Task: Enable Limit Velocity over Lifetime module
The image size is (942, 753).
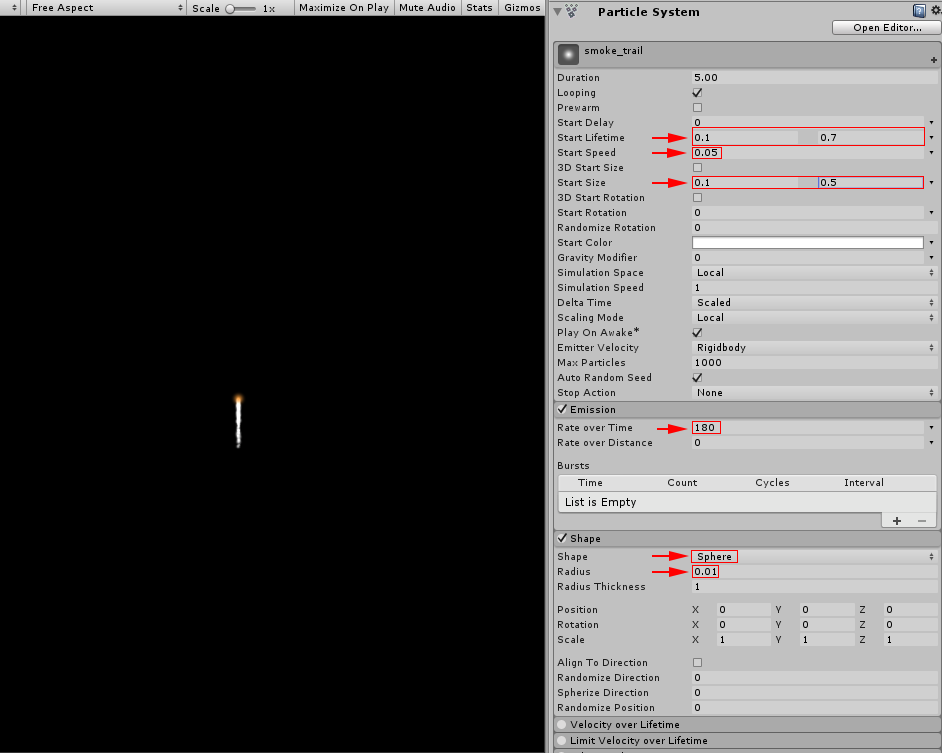Action: pos(562,740)
